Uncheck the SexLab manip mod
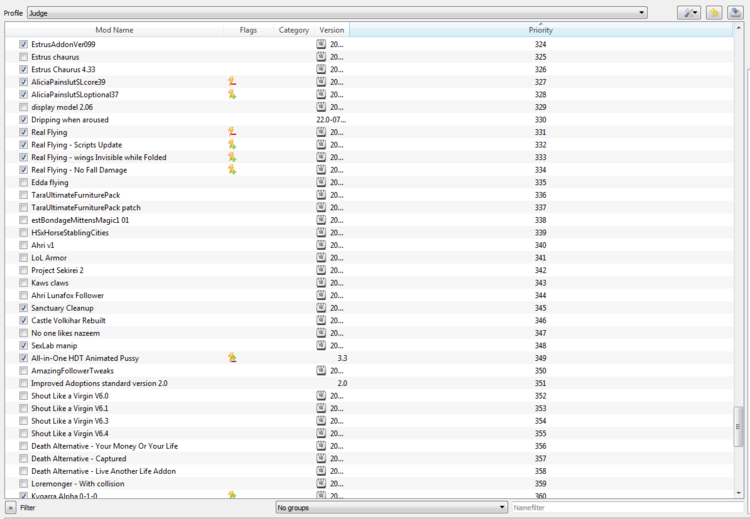750x519 pixels. [x=23, y=345]
